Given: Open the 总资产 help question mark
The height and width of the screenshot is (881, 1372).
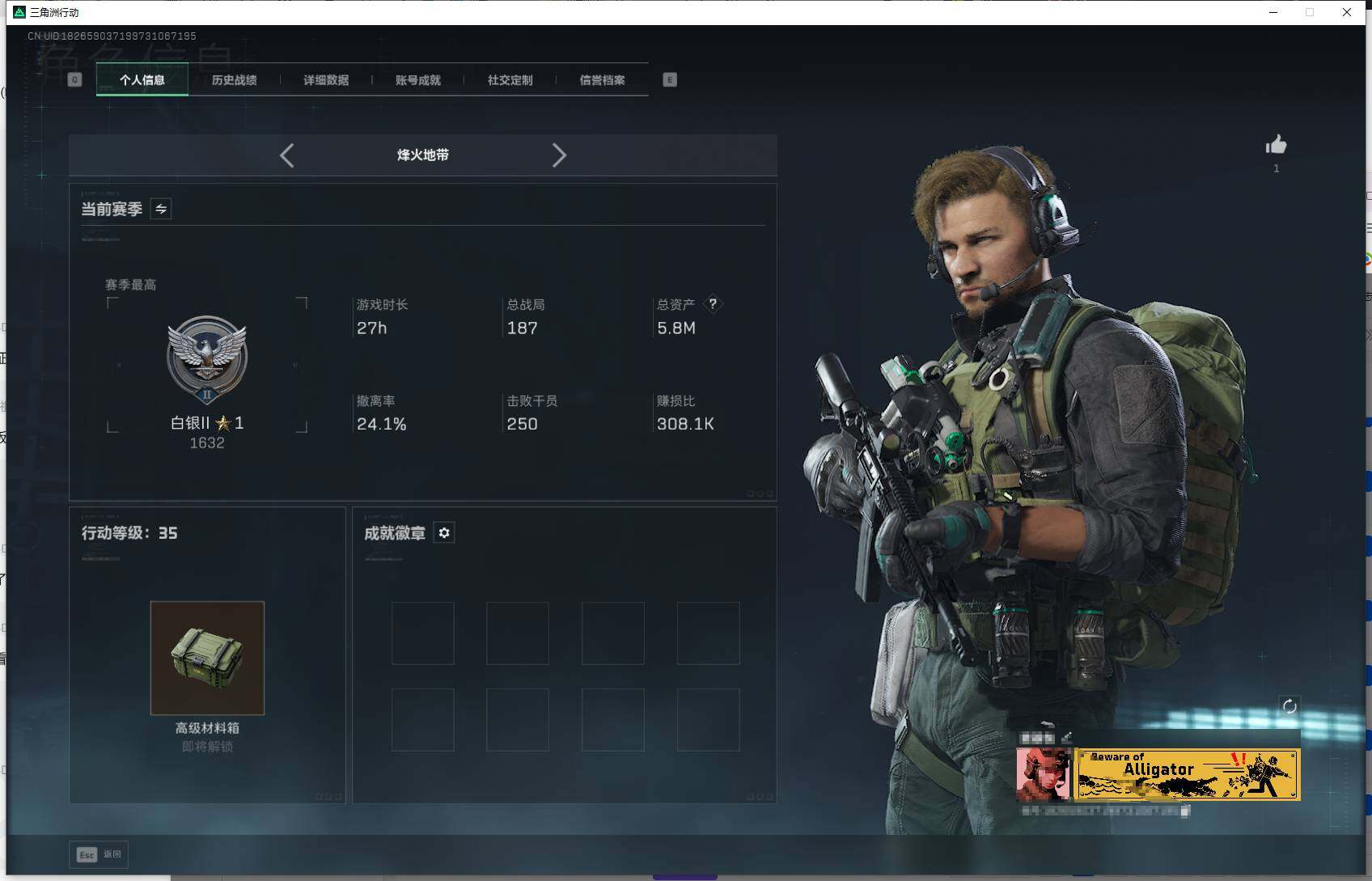Looking at the screenshot, I should point(712,304).
